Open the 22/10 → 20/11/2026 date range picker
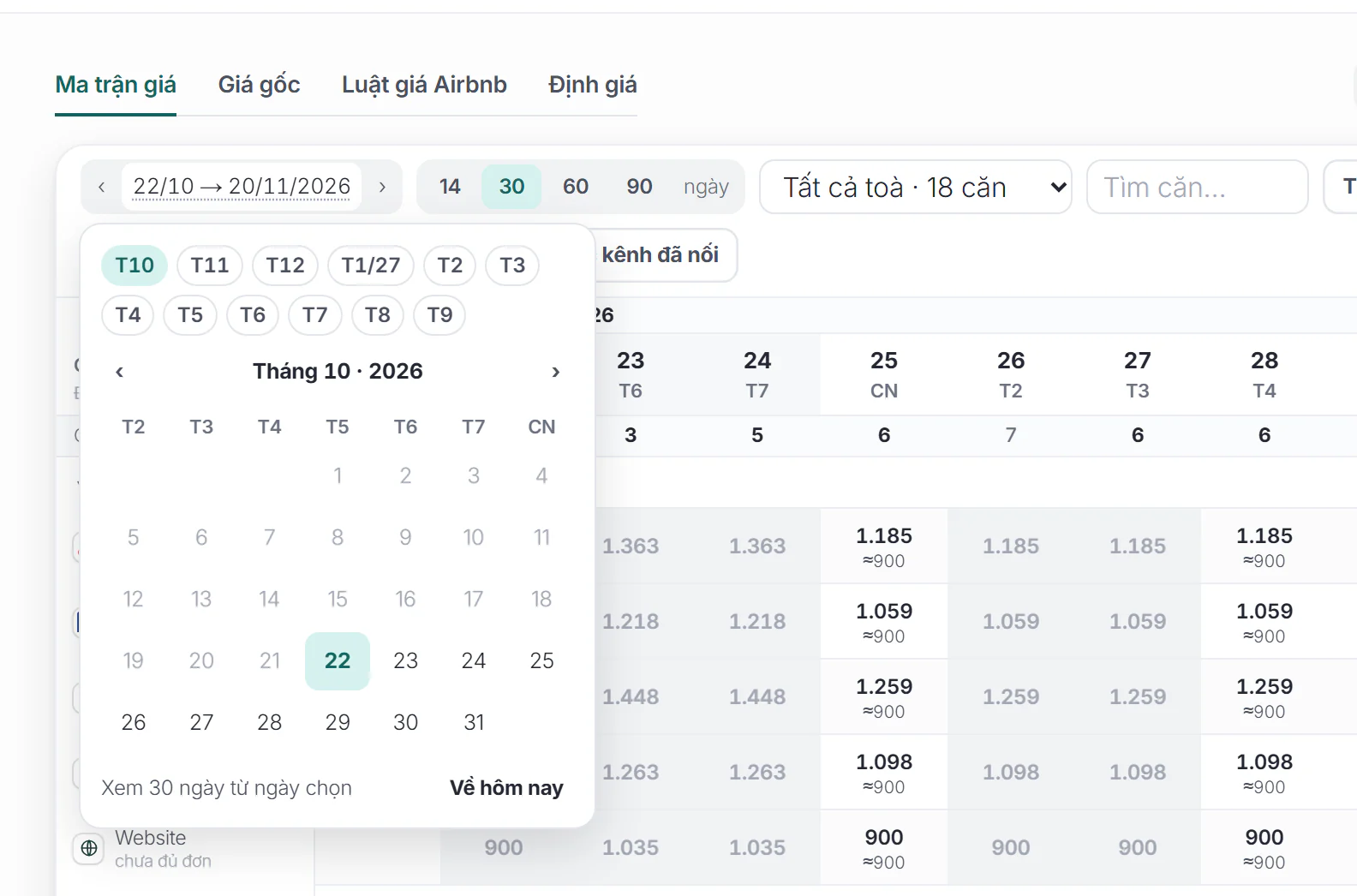 (242, 187)
